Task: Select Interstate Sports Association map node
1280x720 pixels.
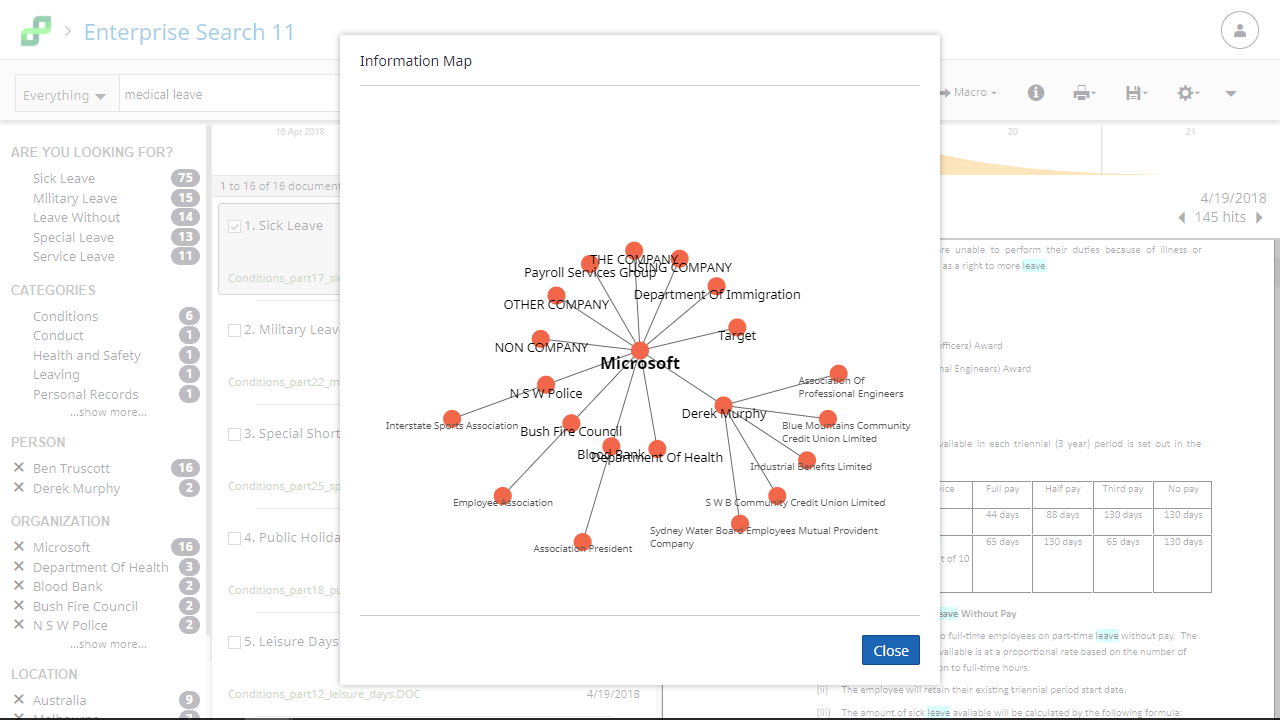Action: point(452,419)
